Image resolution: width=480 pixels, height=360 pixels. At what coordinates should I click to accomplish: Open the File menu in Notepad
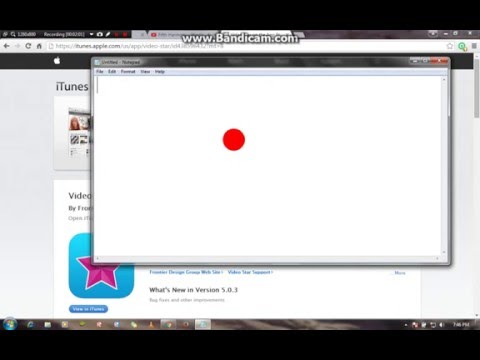click(100, 72)
